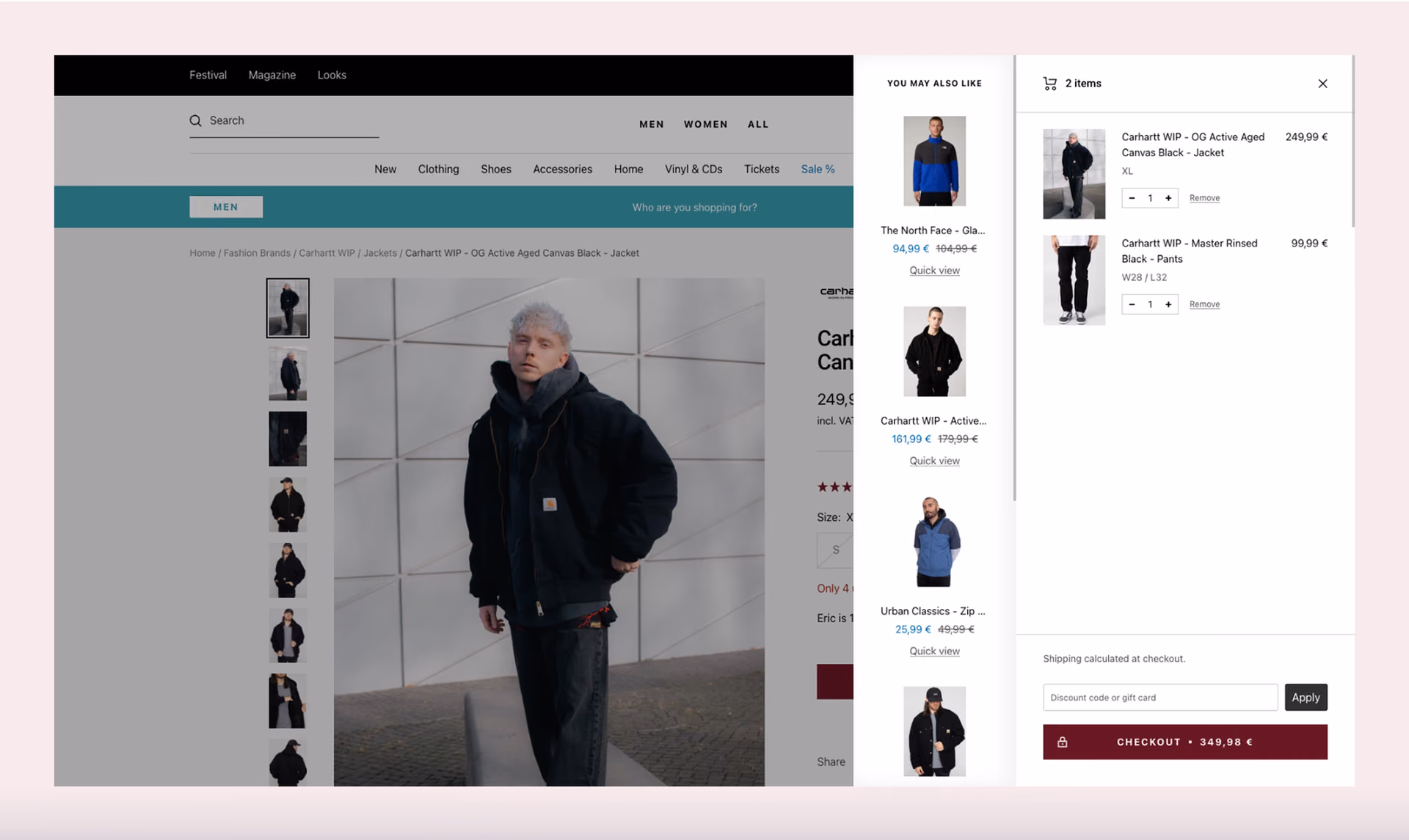Open the Festival menu link
1409x840 pixels.
point(208,75)
